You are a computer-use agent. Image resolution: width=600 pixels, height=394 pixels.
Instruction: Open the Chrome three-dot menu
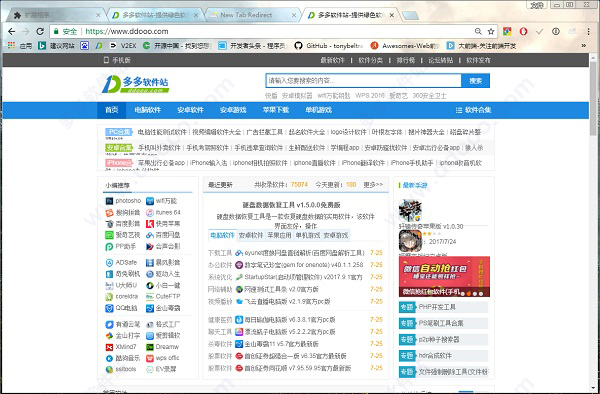pos(589,31)
